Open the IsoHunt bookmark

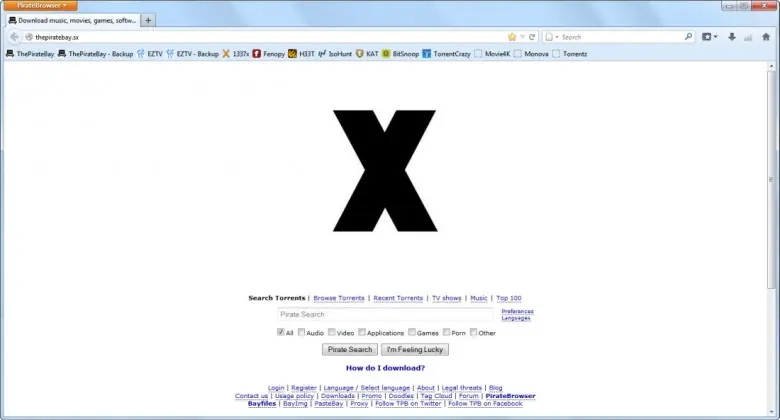[x=335, y=54]
